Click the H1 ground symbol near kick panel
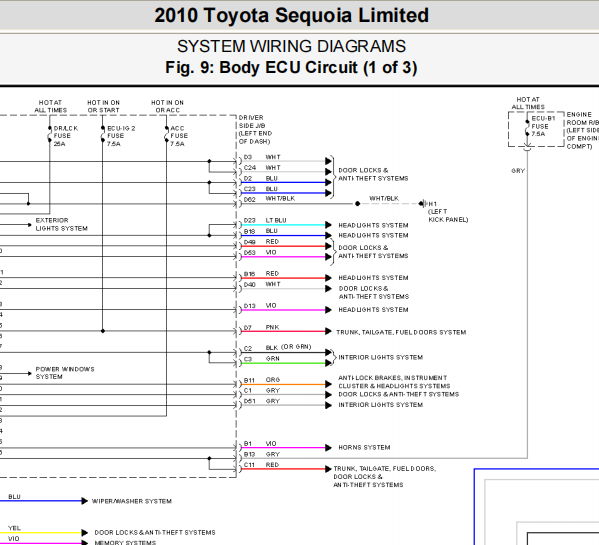Screen dimensions: 599x545 point(422,204)
